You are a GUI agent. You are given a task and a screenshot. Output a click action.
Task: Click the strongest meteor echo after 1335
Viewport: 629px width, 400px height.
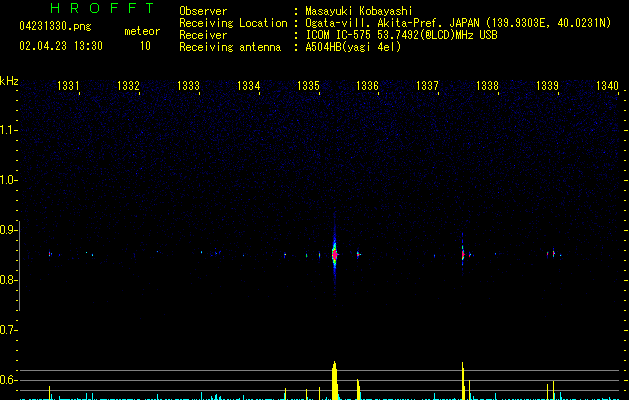pos(335,254)
